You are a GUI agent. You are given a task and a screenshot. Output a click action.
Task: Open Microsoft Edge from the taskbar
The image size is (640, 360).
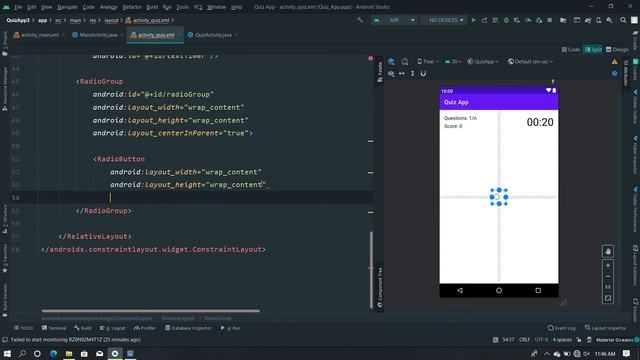[53, 353]
